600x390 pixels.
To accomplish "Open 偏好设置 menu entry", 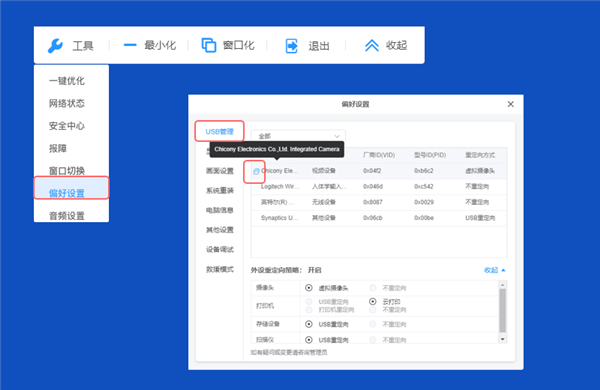I will (x=71, y=188).
